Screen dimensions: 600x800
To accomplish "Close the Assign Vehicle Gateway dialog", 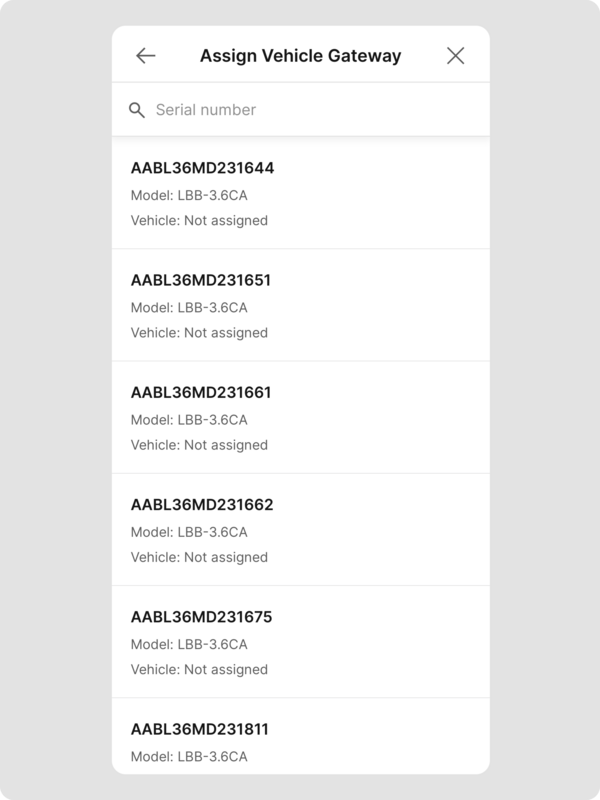I will point(455,56).
